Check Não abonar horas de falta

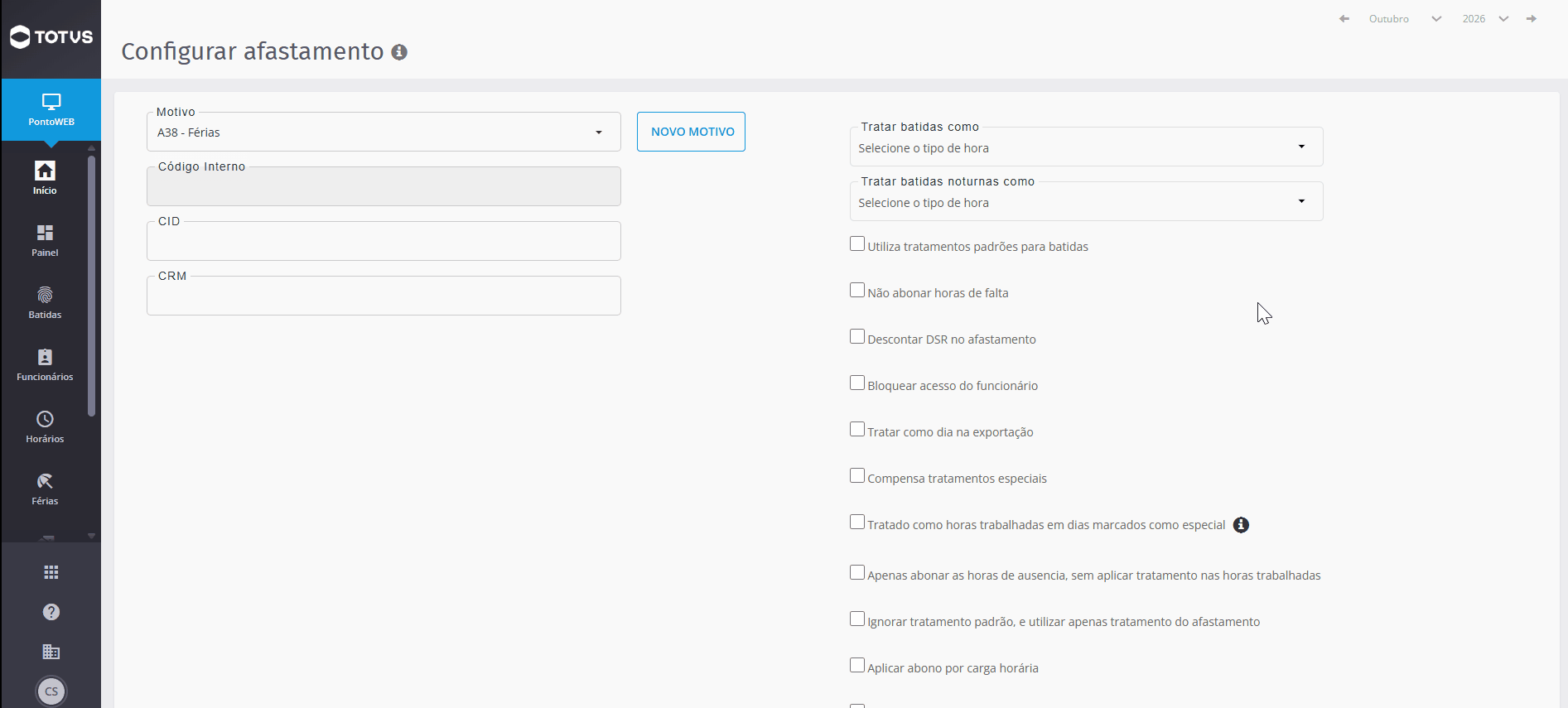click(x=857, y=291)
